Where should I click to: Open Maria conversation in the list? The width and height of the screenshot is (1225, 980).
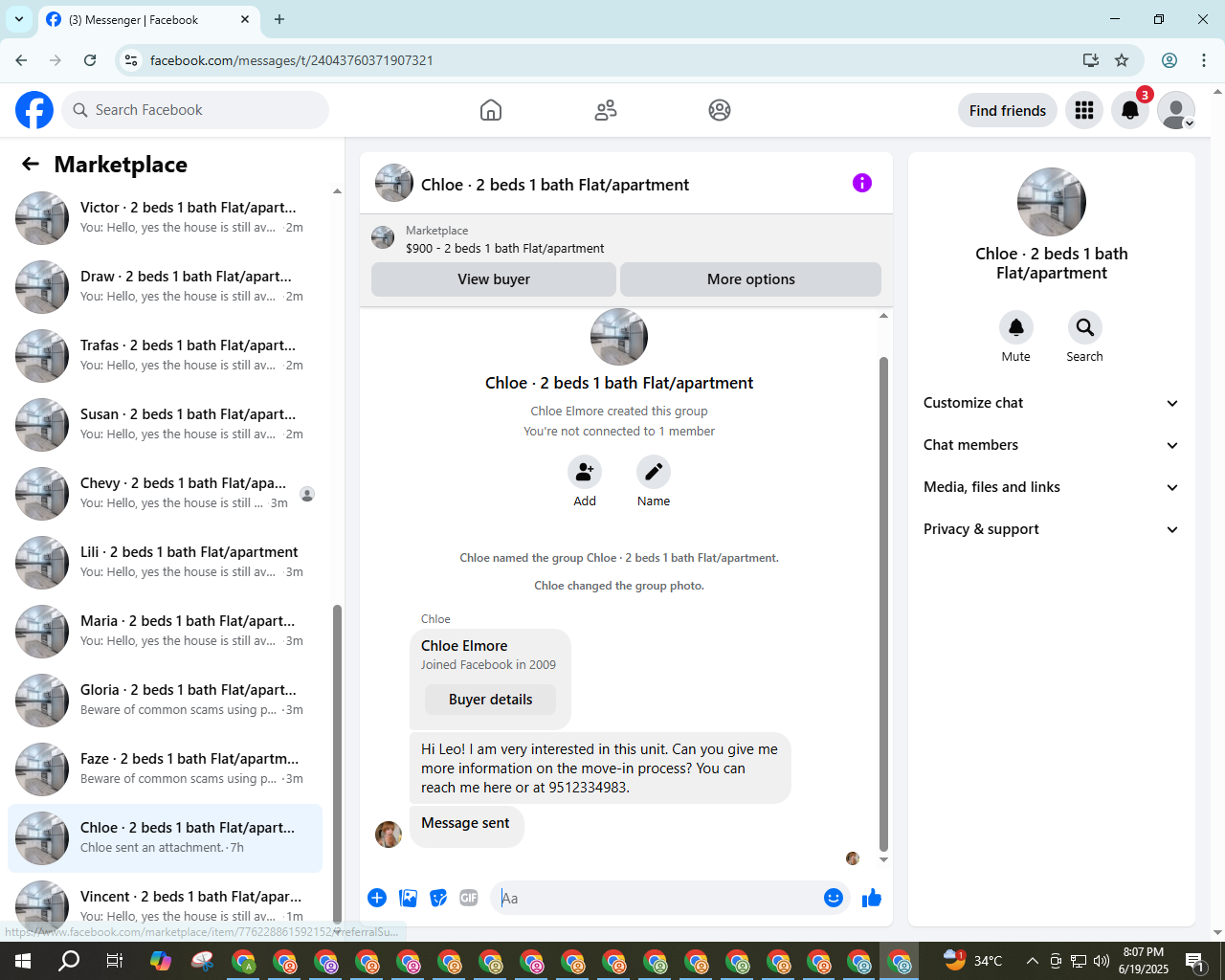(165, 631)
